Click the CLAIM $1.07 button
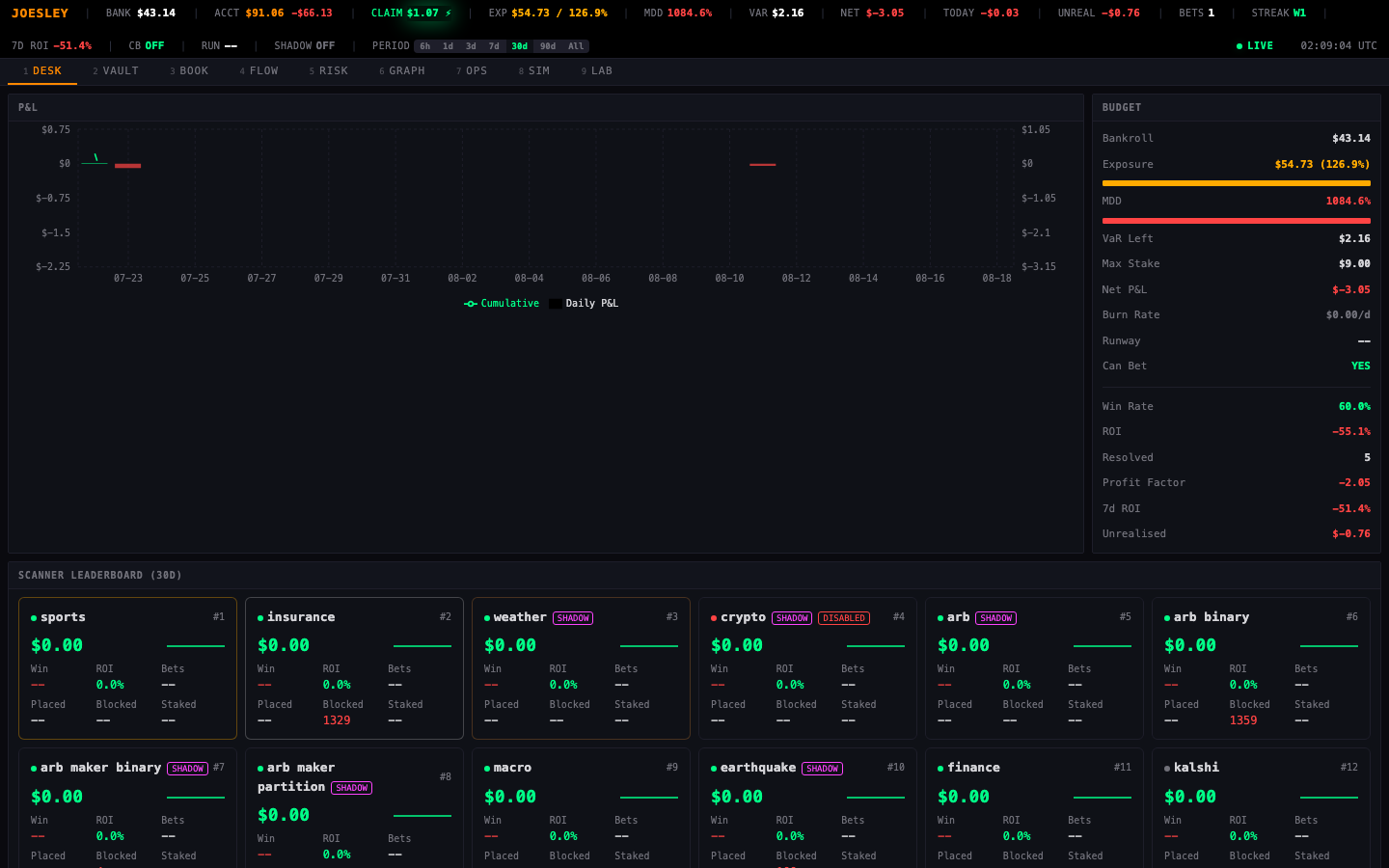Viewport: 1389px width, 868px height. pos(412,14)
